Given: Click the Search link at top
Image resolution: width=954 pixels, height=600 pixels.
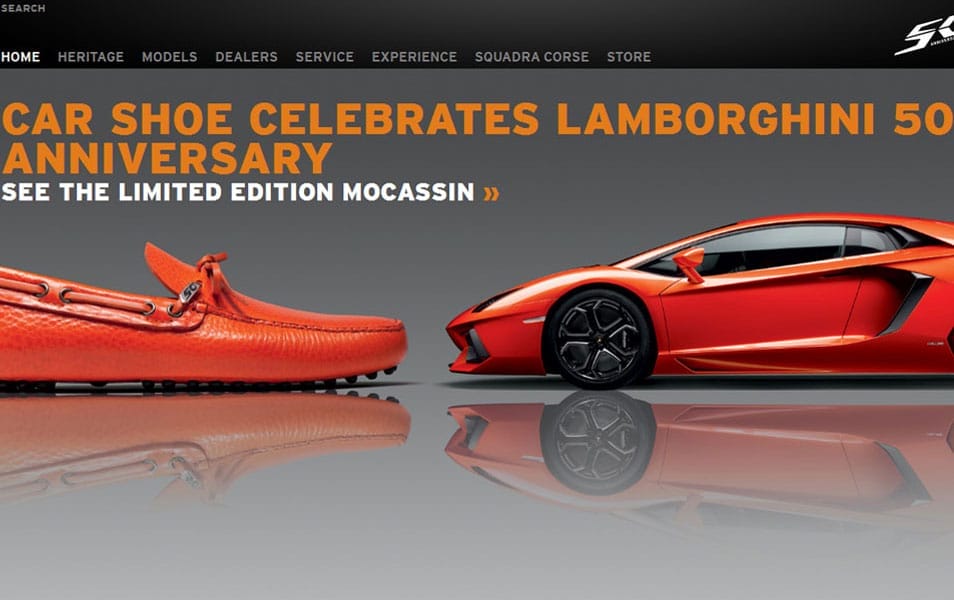Looking at the screenshot, I should click(23, 9).
